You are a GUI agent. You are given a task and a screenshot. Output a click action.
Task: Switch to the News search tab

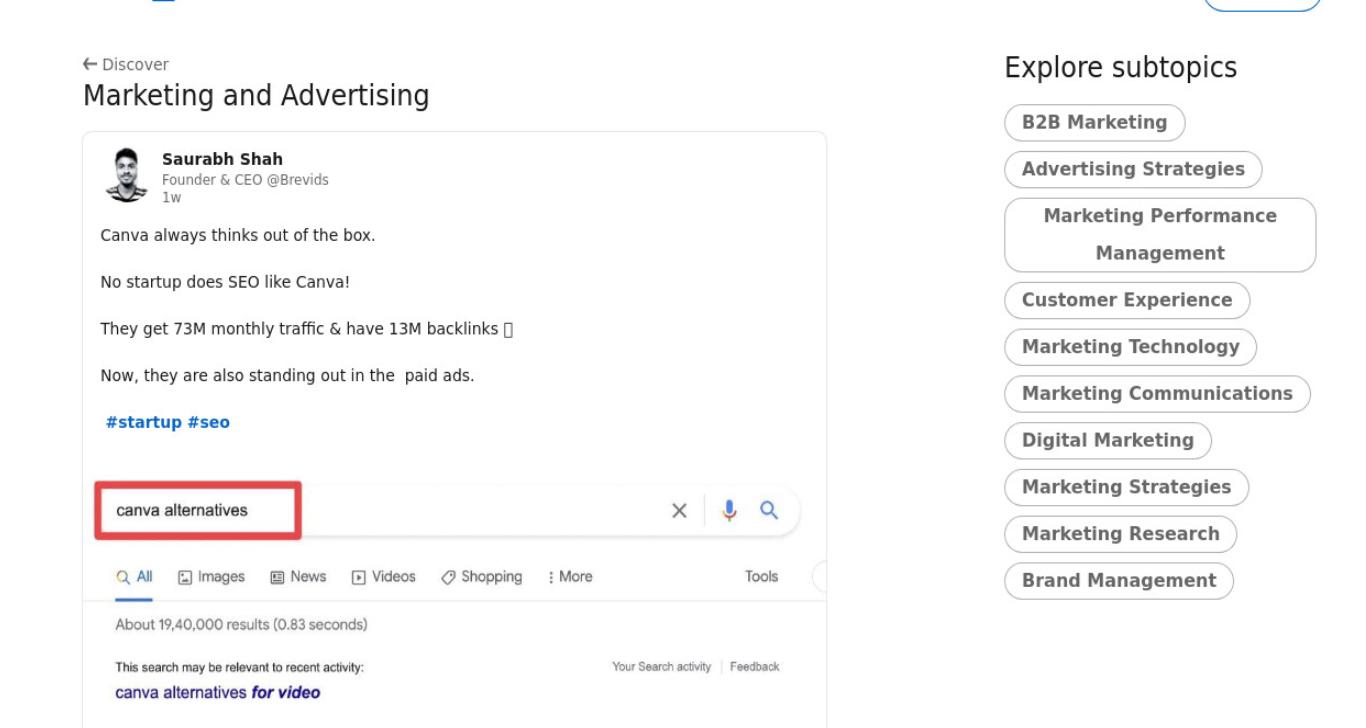point(298,577)
